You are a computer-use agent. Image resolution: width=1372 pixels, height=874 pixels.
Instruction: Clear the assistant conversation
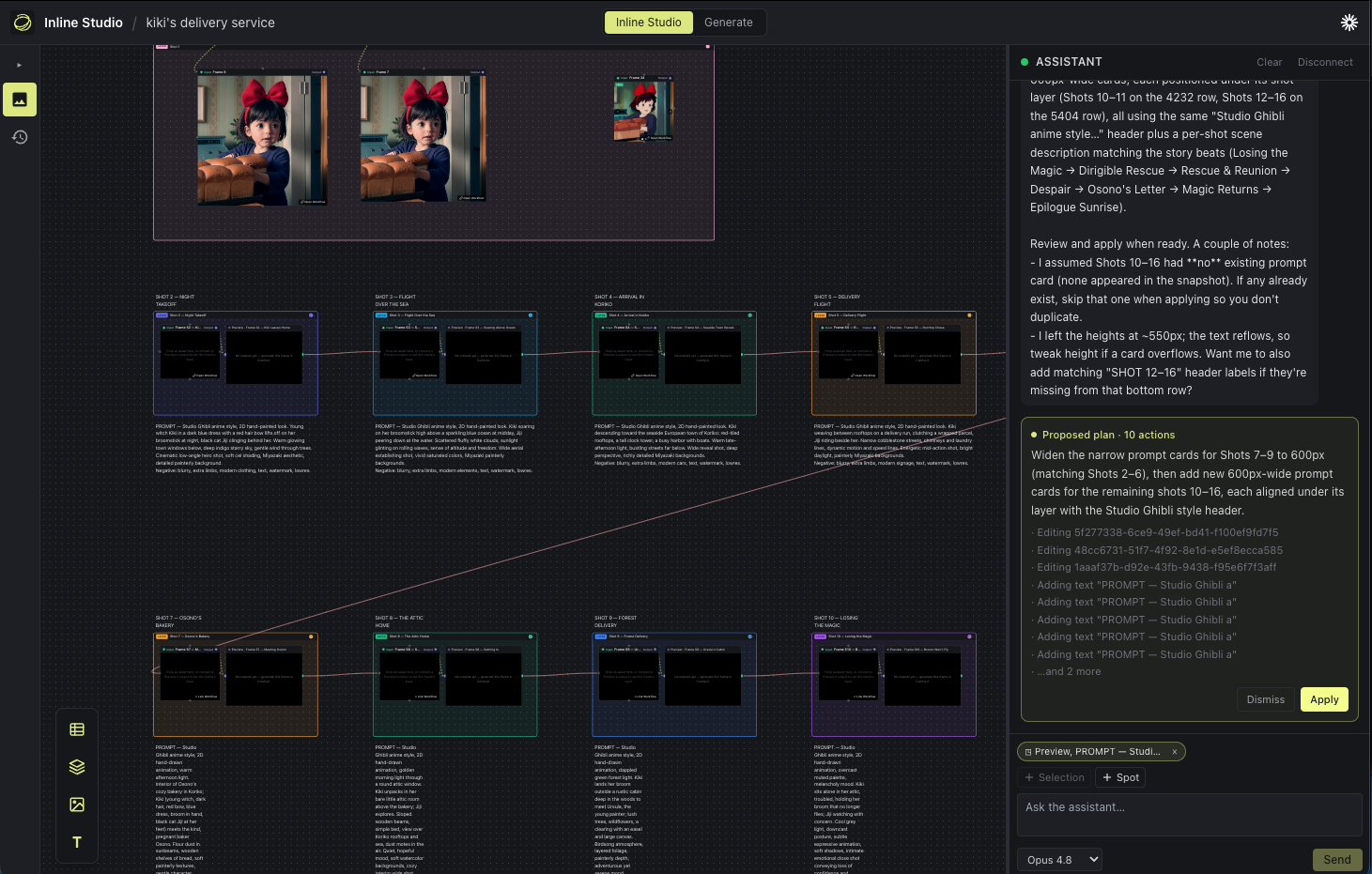coord(1270,62)
